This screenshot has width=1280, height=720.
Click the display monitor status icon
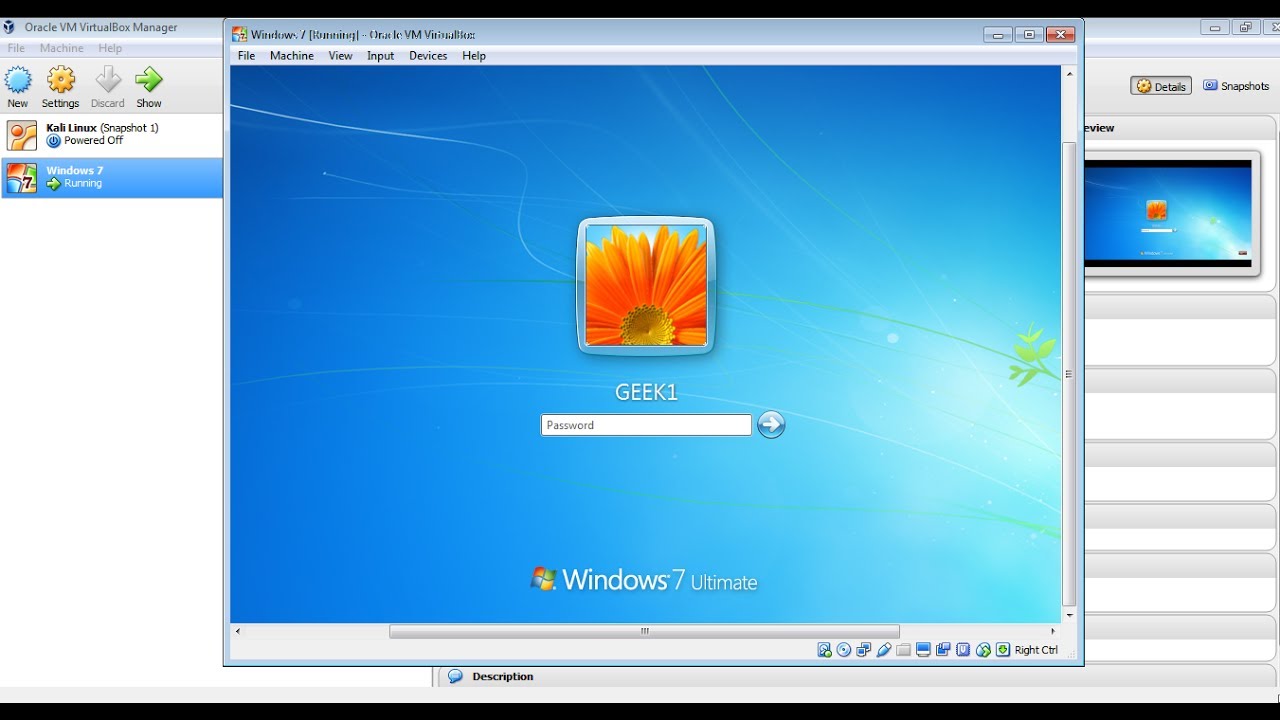[x=923, y=650]
